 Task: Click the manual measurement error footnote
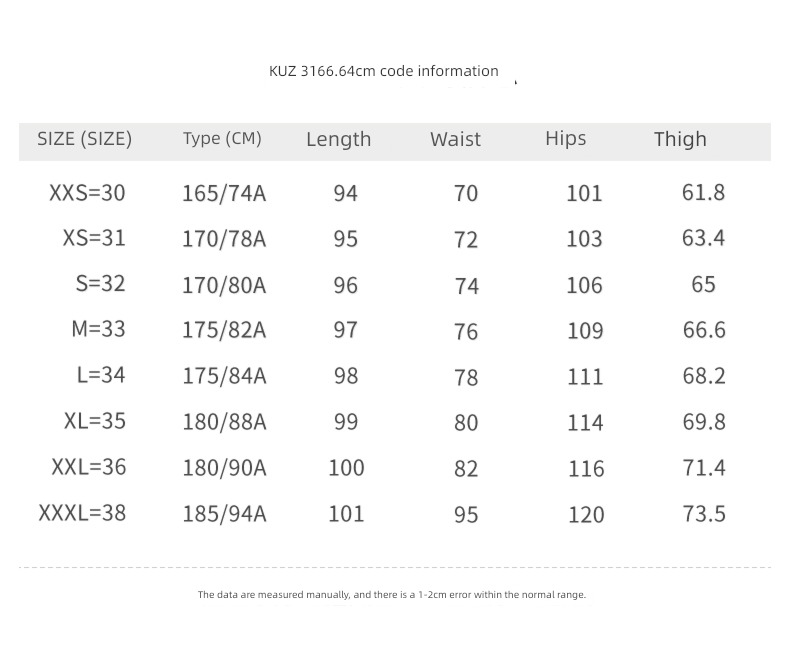(x=392, y=595)
